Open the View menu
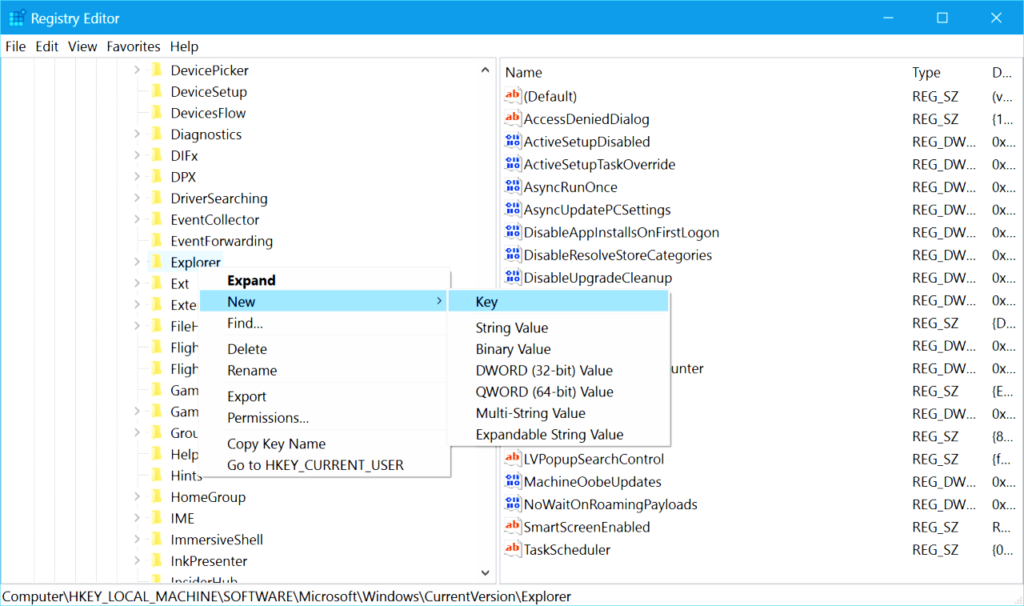Screen dimensions: 1024x606 click(82, 46)
